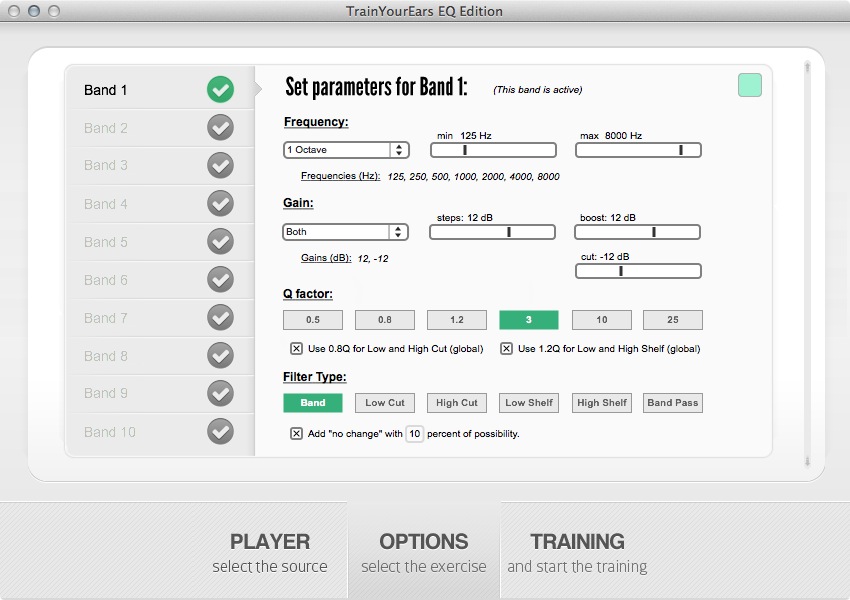
Task: Open the 1 Octave frequency dropdown
Action: [x=346, y=150]
